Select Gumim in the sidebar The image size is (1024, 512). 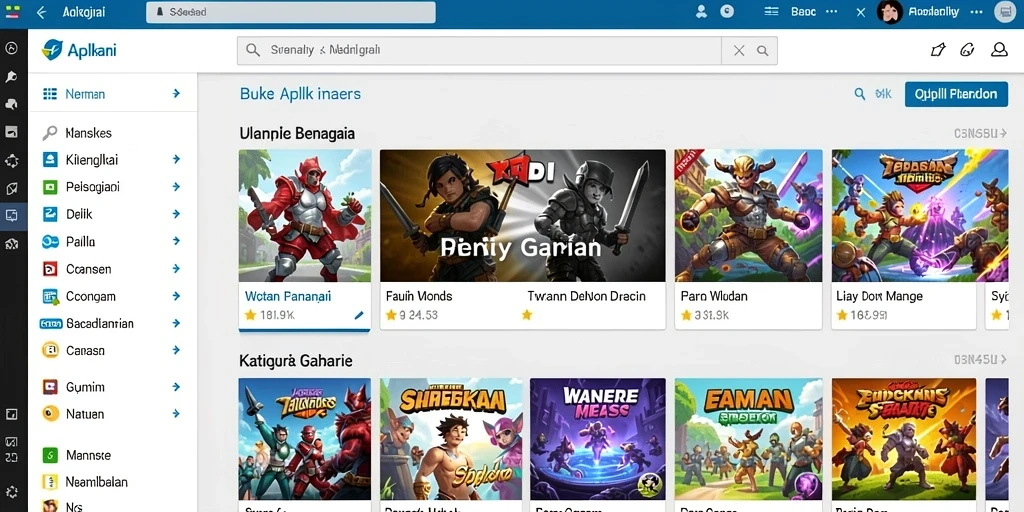pos(85,387)
